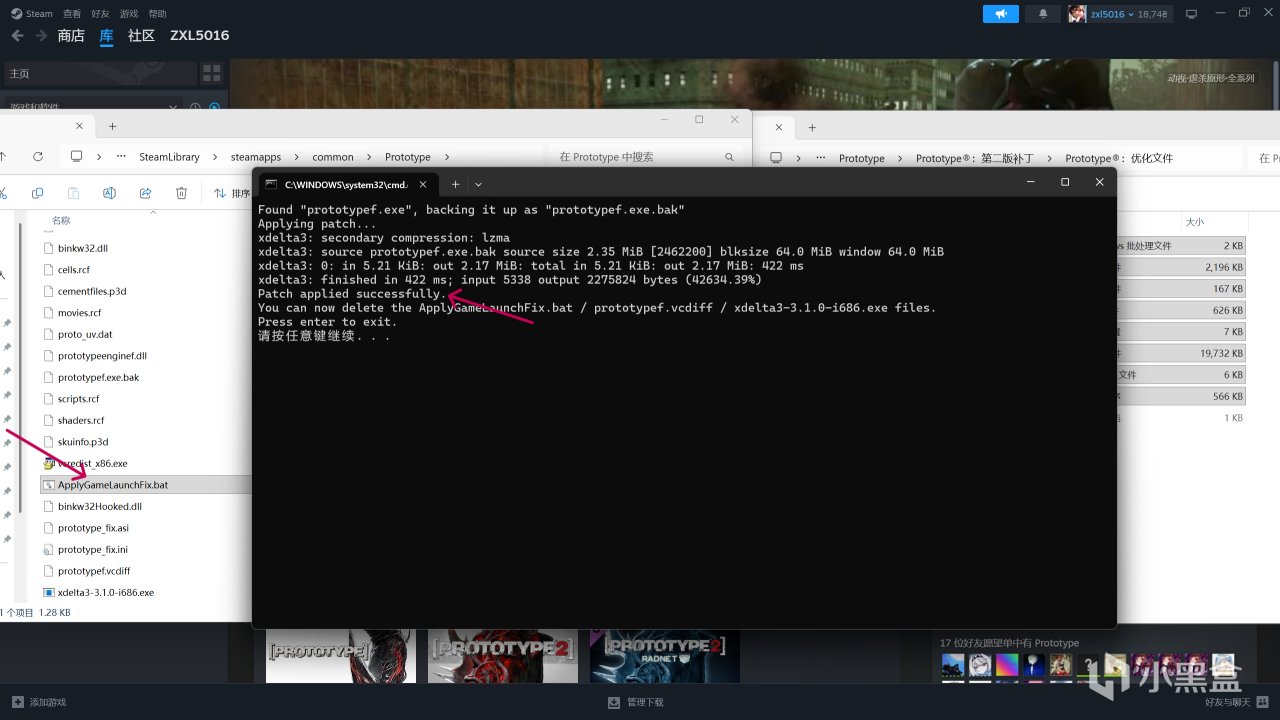Open the 查看 menu in Steam
Viewport: 1280px width, 720px height.
72,14
